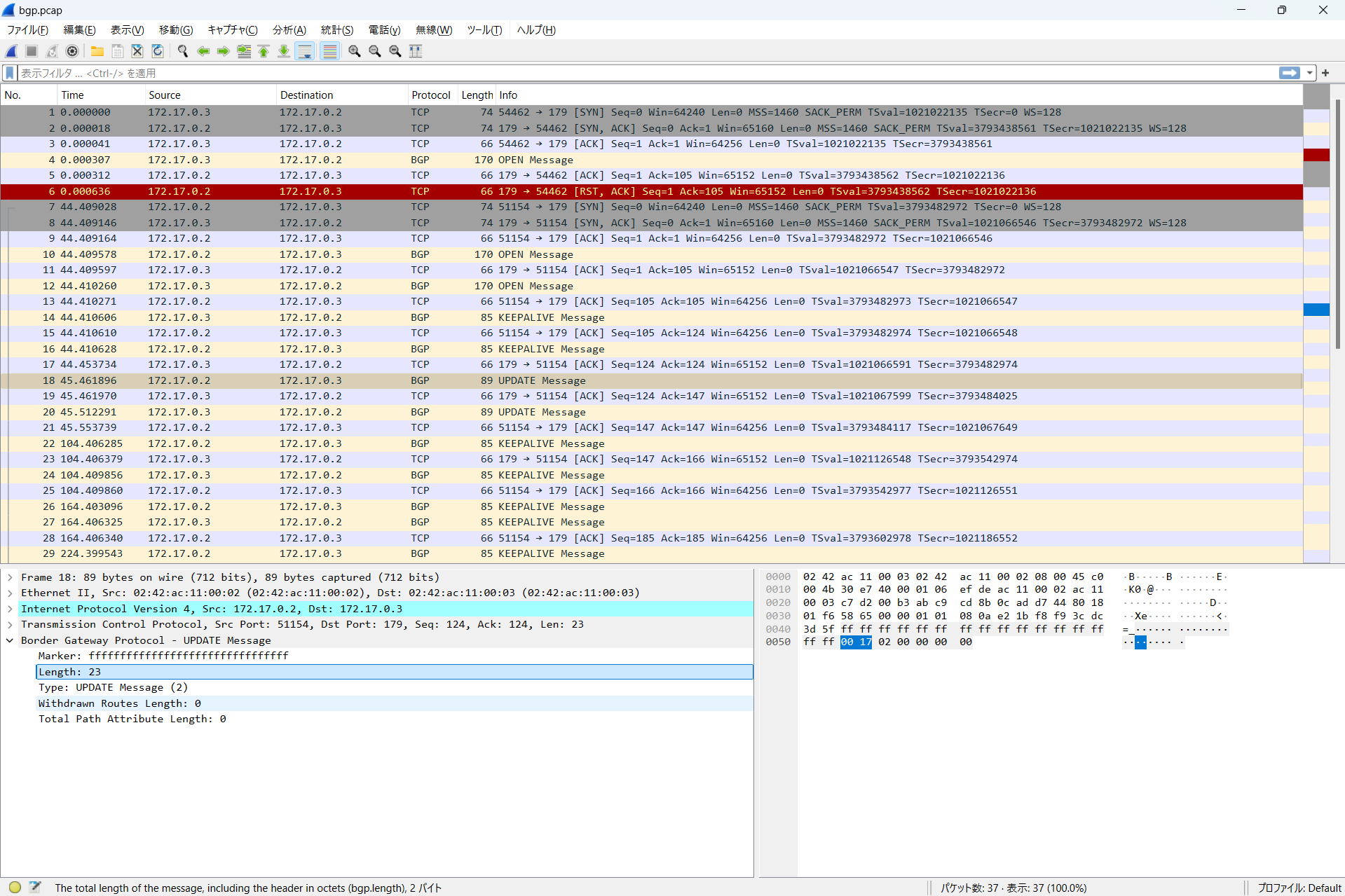Open capture file properties in status bar
This screenshot has height=896, width=1345.
click(35, 887)
